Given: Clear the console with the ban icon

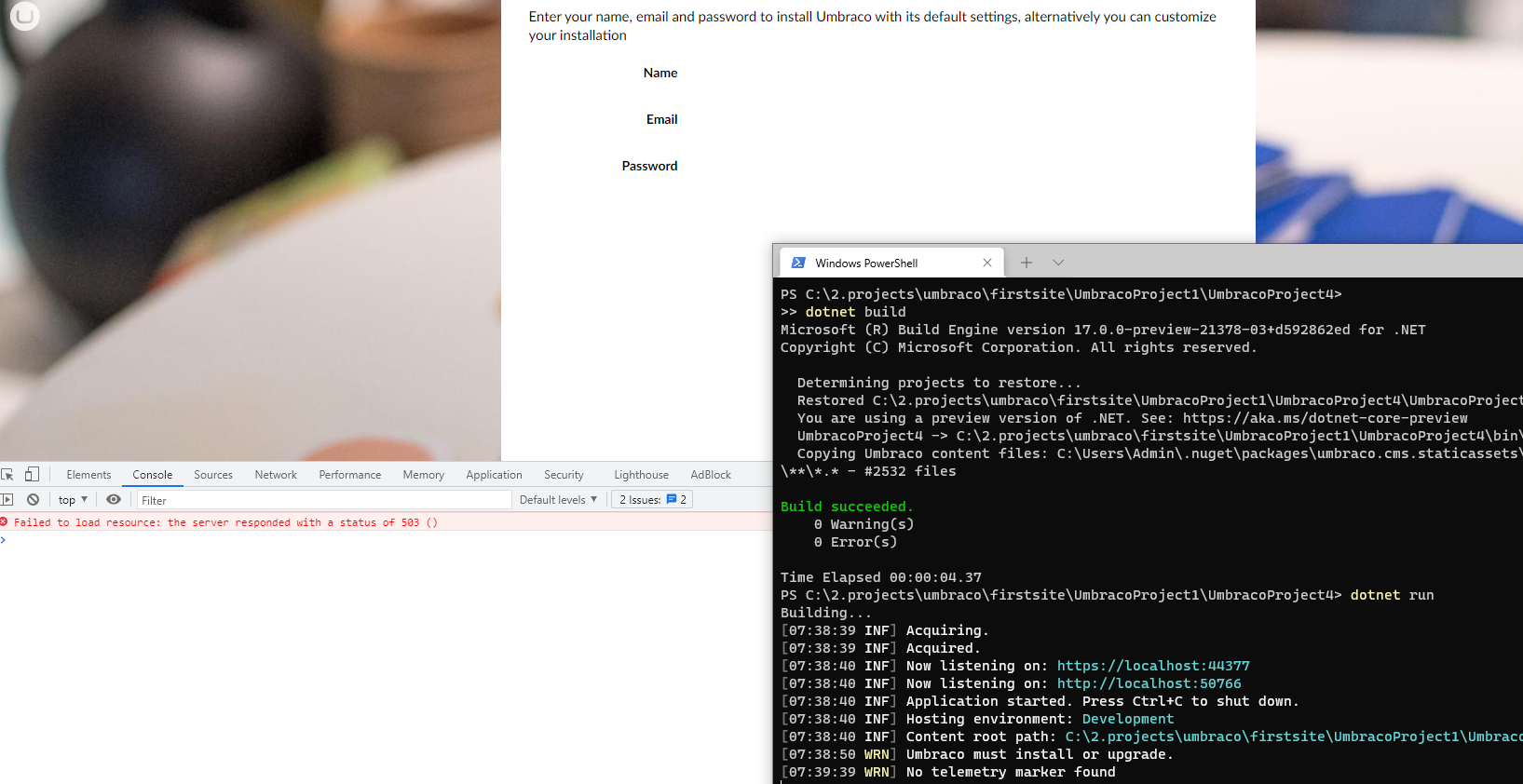Looking at the screenshot, I should pyautogui.click(x=34, y=500).
